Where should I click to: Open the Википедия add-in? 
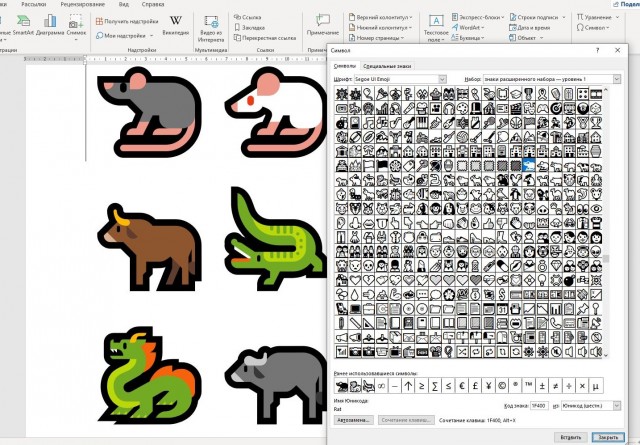tap(176, 25)
